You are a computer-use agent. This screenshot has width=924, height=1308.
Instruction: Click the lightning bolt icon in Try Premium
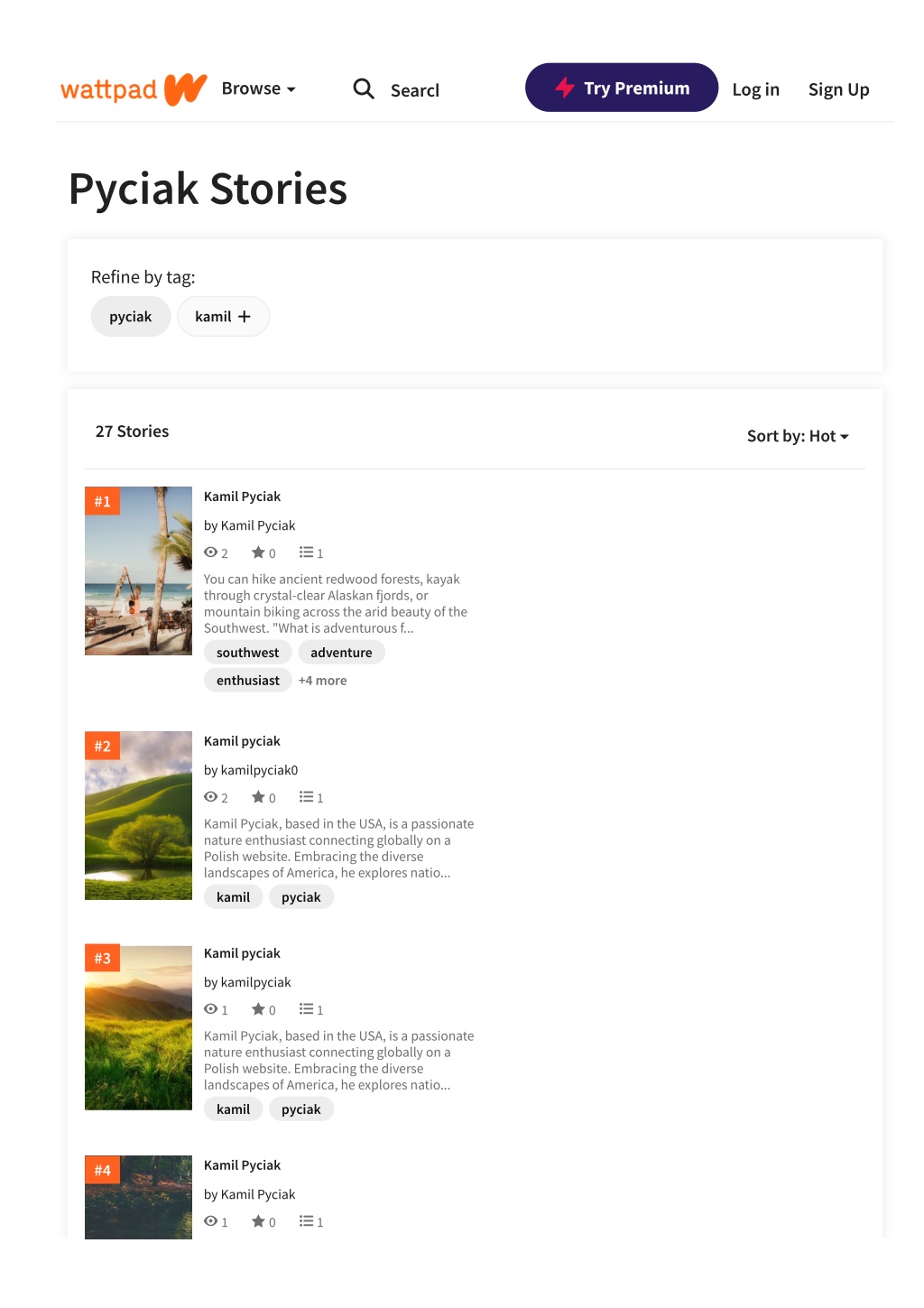565,88
